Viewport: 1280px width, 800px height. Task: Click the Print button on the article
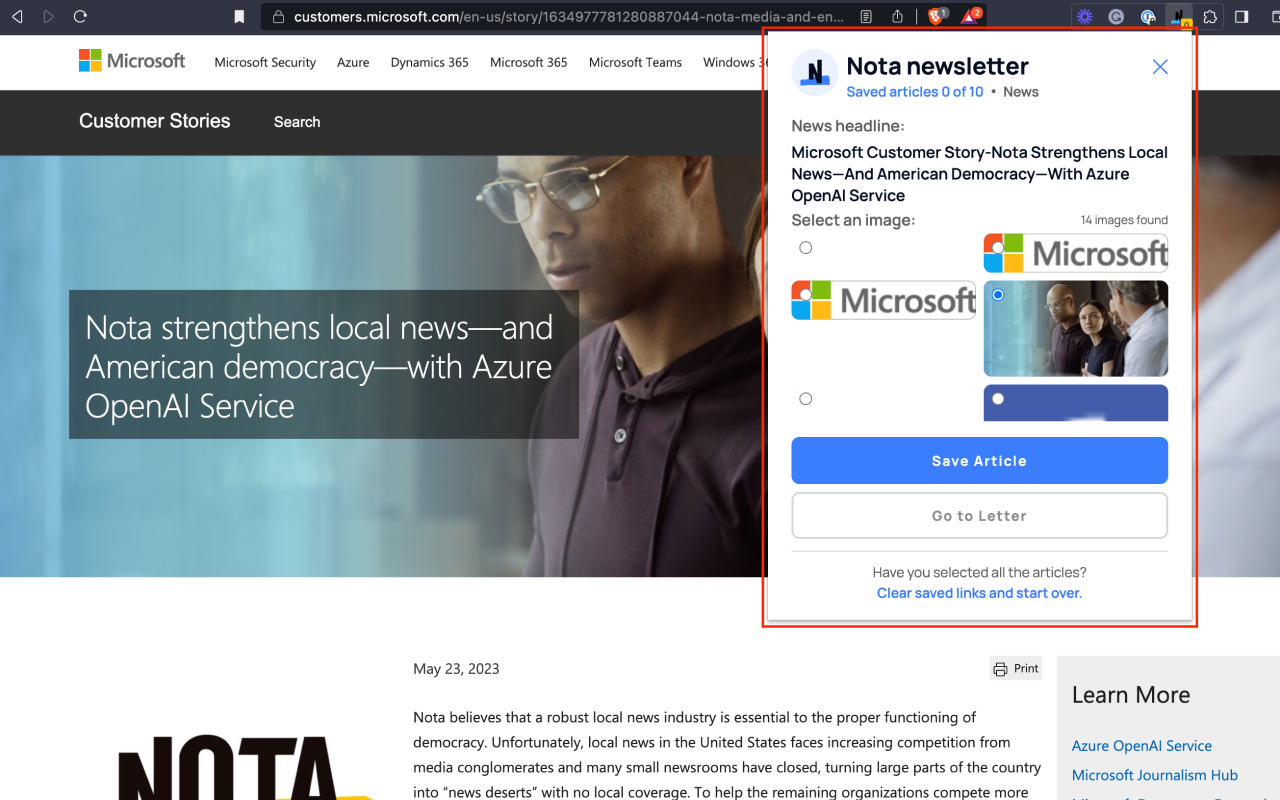point(1016,668)
